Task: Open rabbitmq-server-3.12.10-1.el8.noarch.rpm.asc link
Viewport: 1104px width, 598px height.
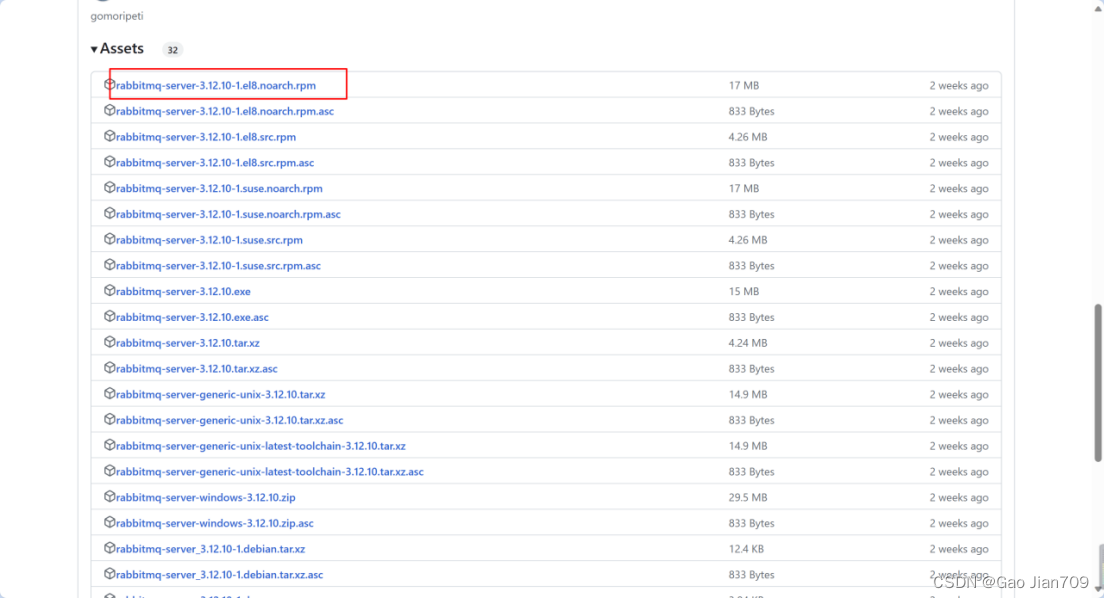Action: pos(225,111)
